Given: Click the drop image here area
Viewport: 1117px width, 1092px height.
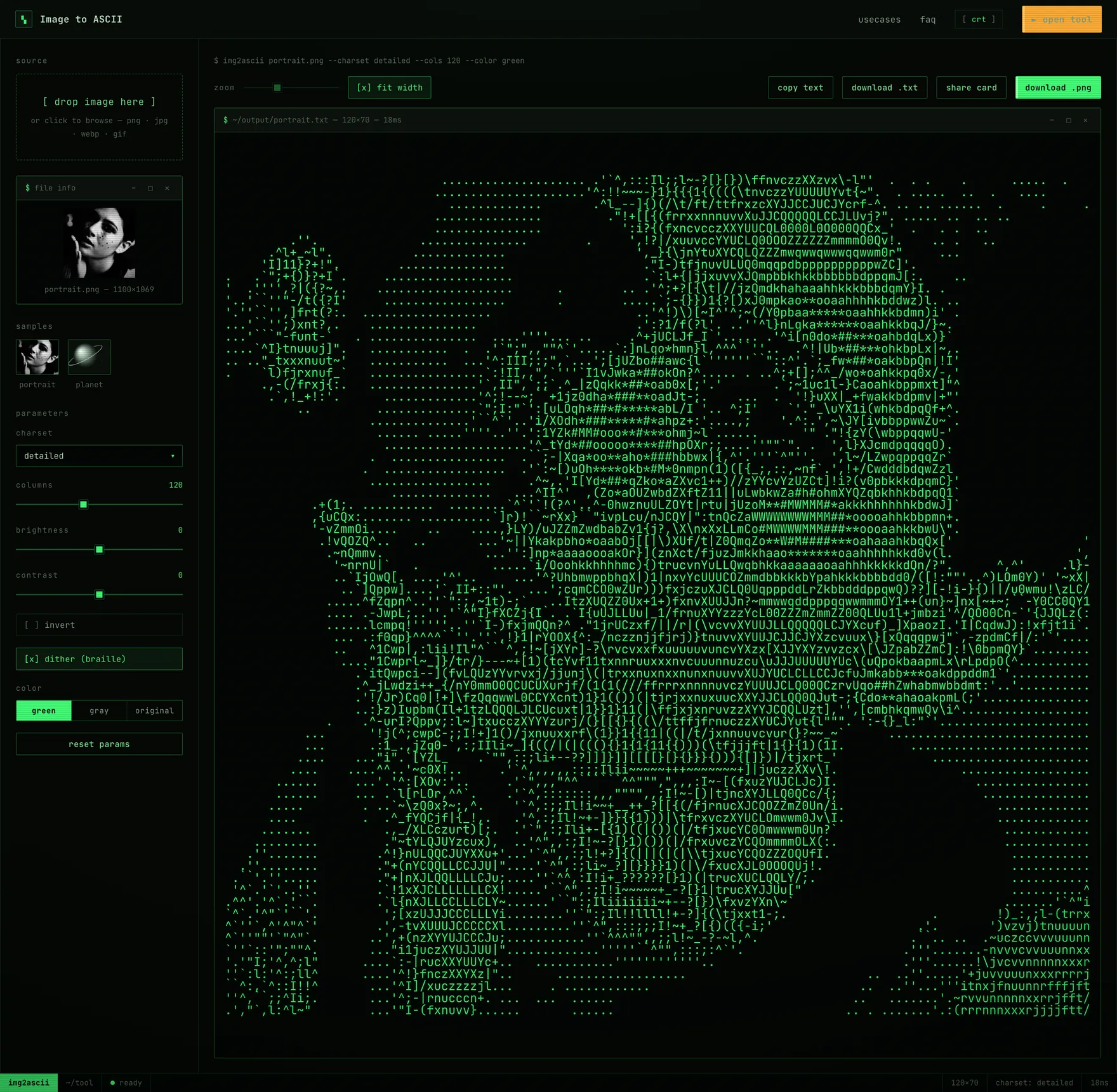Looking at the screenshot, I should point(99,117).
